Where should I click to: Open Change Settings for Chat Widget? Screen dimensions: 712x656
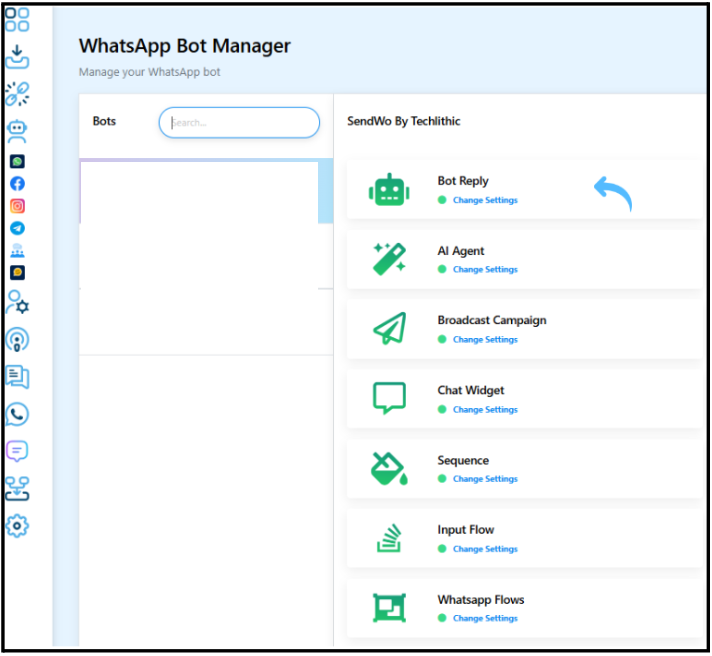(x=485, y=410)
